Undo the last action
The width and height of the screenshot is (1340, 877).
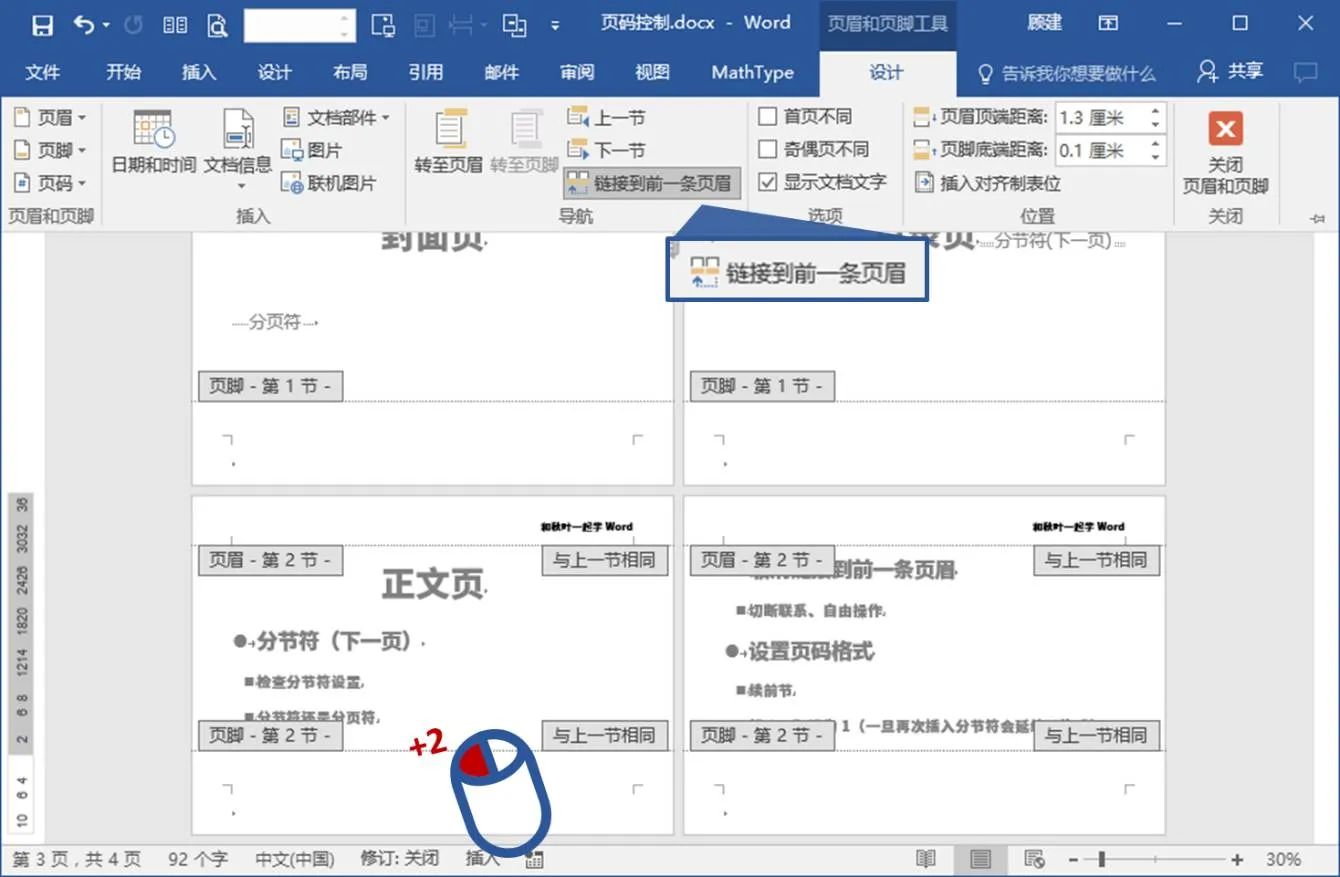point(84,25)
